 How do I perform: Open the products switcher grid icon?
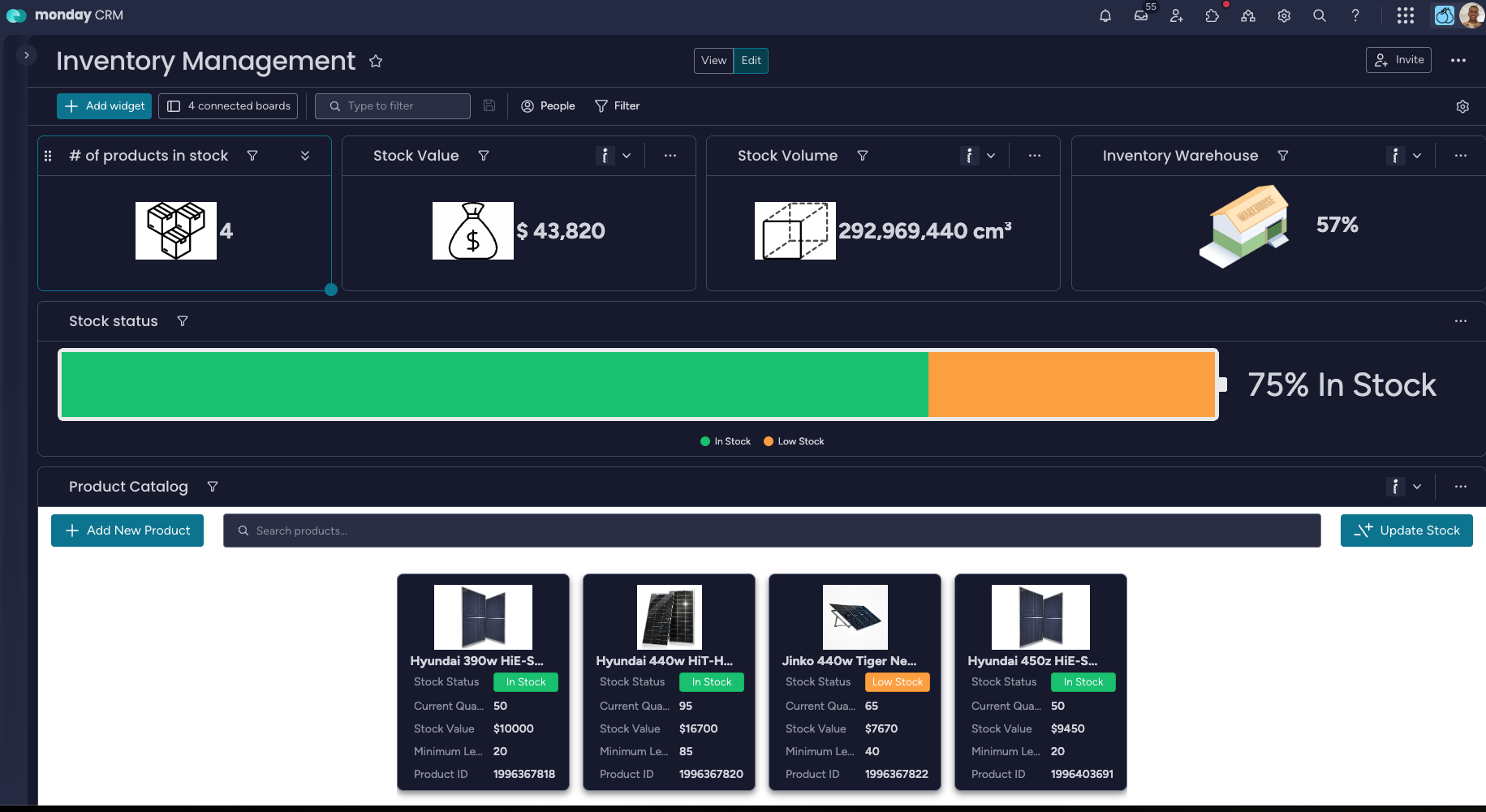coord(1406,15)
